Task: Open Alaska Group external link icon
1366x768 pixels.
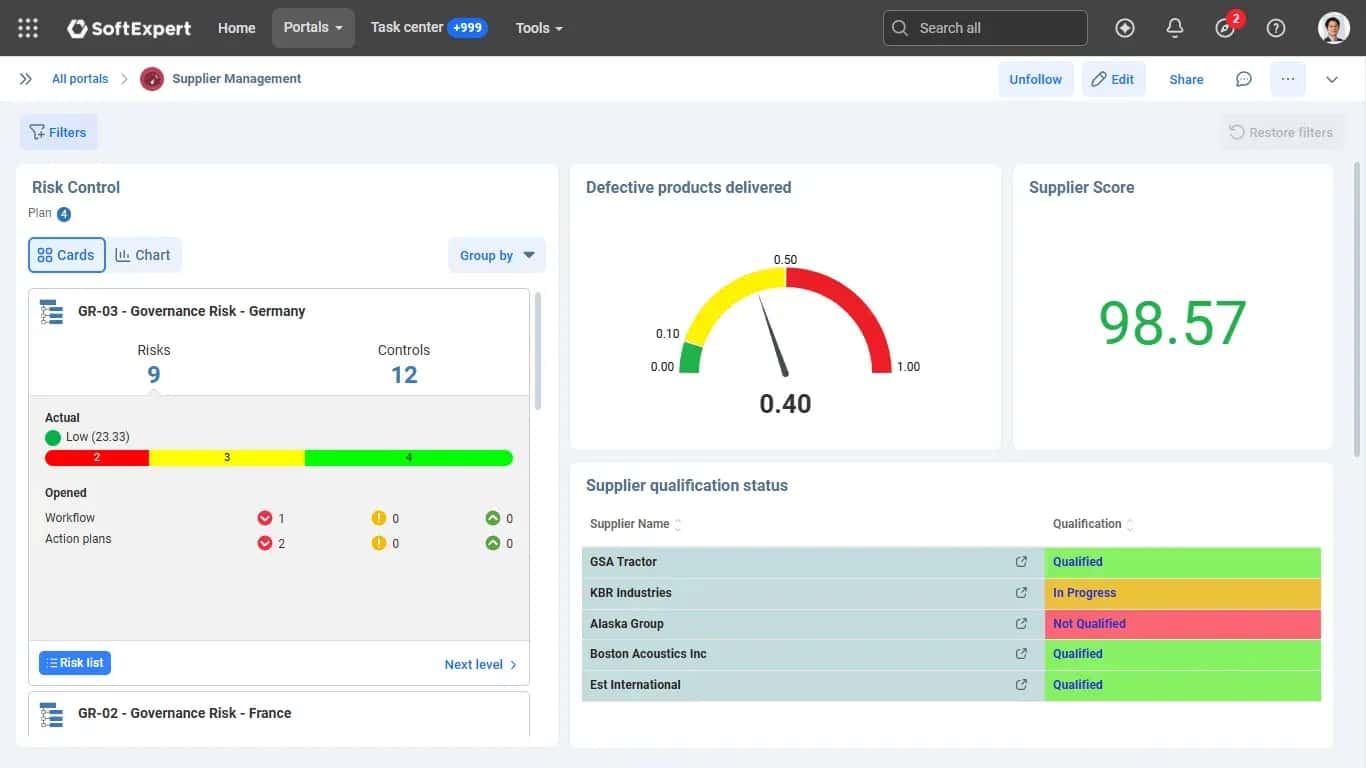Action: pyautogui.click(x=1021, y=624)
